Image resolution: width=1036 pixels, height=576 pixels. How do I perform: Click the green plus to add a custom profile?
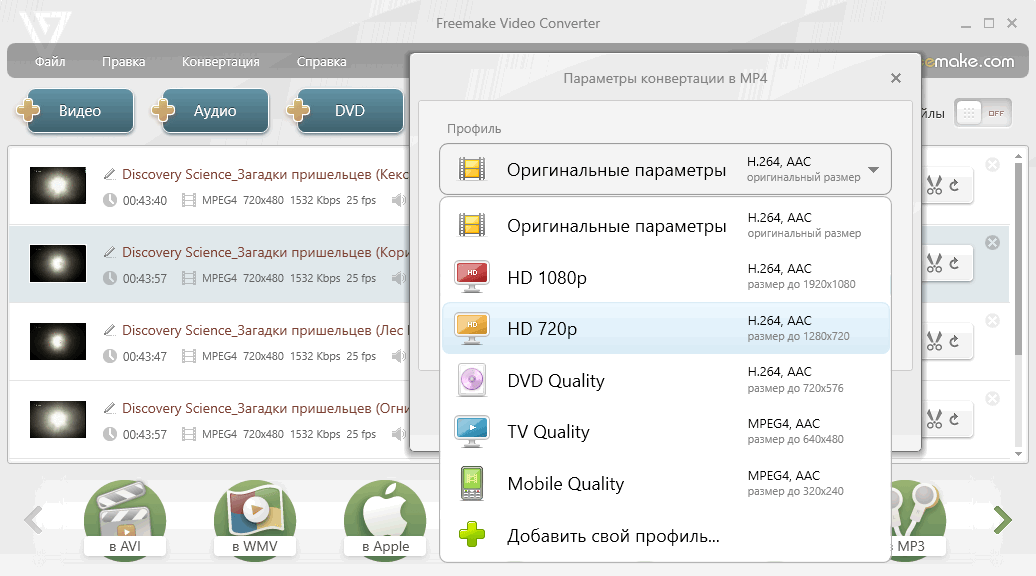pyautogui.click(x=470, y=536)
